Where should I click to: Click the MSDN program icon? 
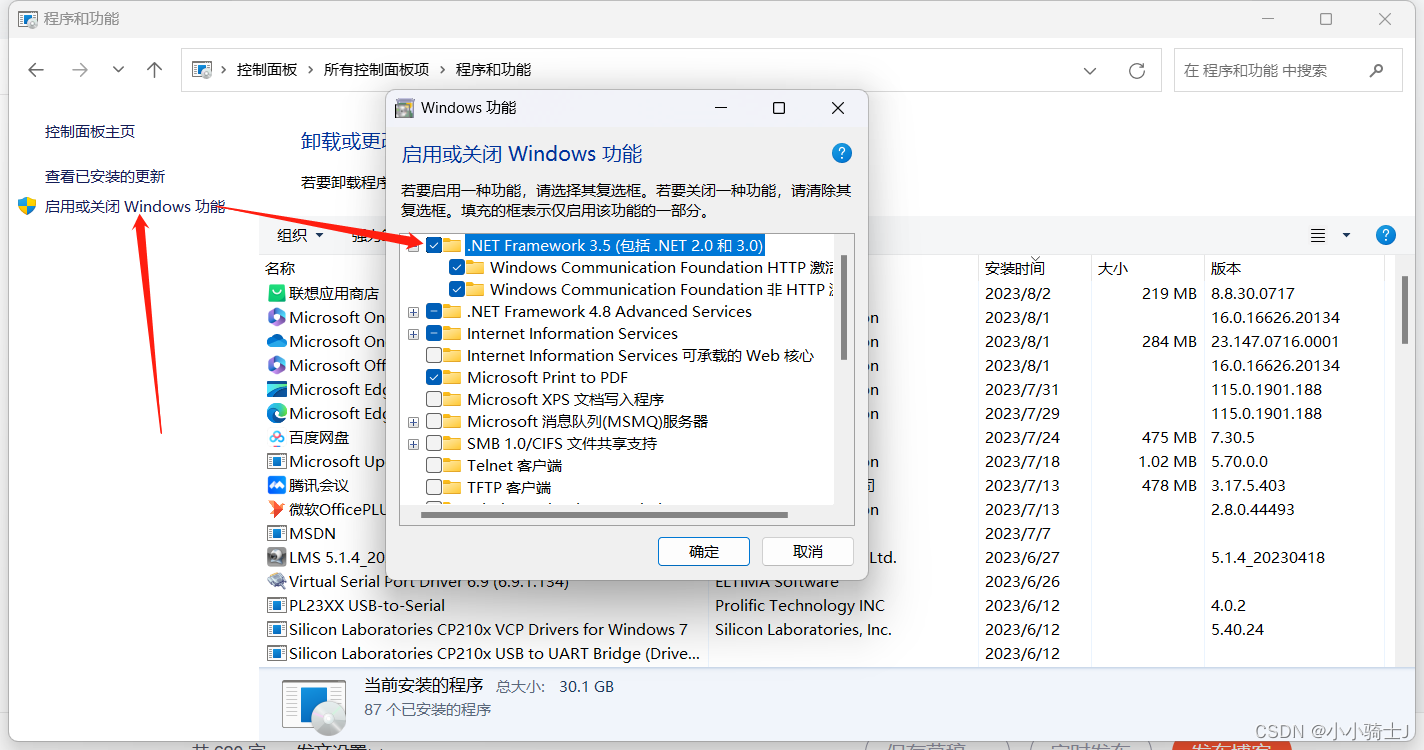coord(277,533)
